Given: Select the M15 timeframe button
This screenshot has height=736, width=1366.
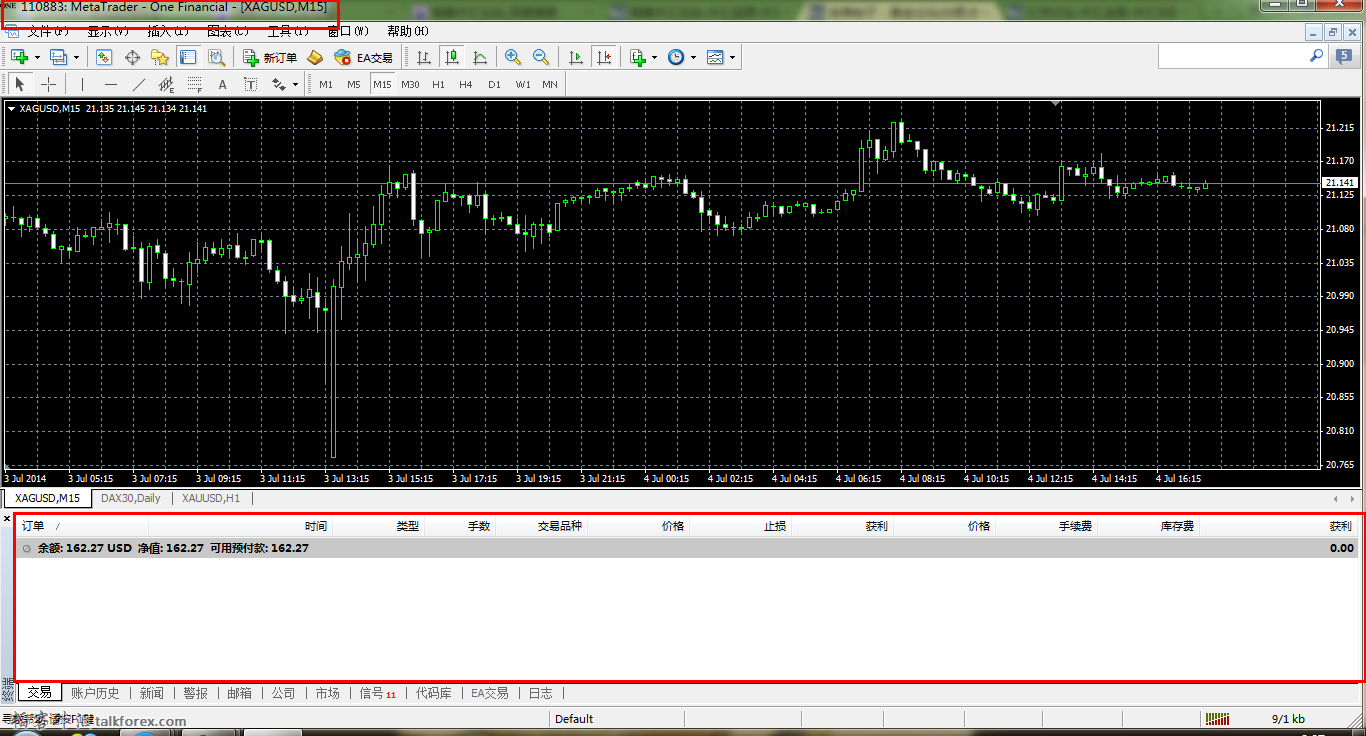Looking at the screenshot, I should 382,84.
